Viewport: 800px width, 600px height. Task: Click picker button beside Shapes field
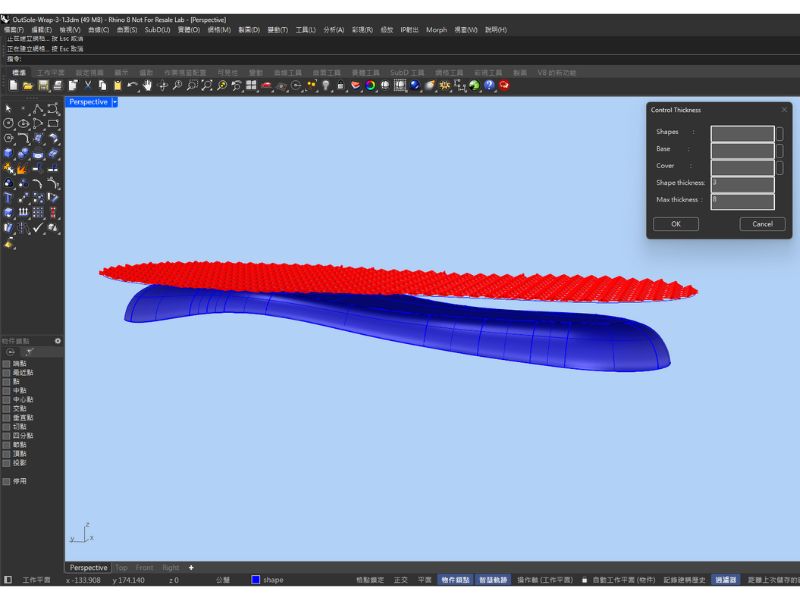point(780,132)
